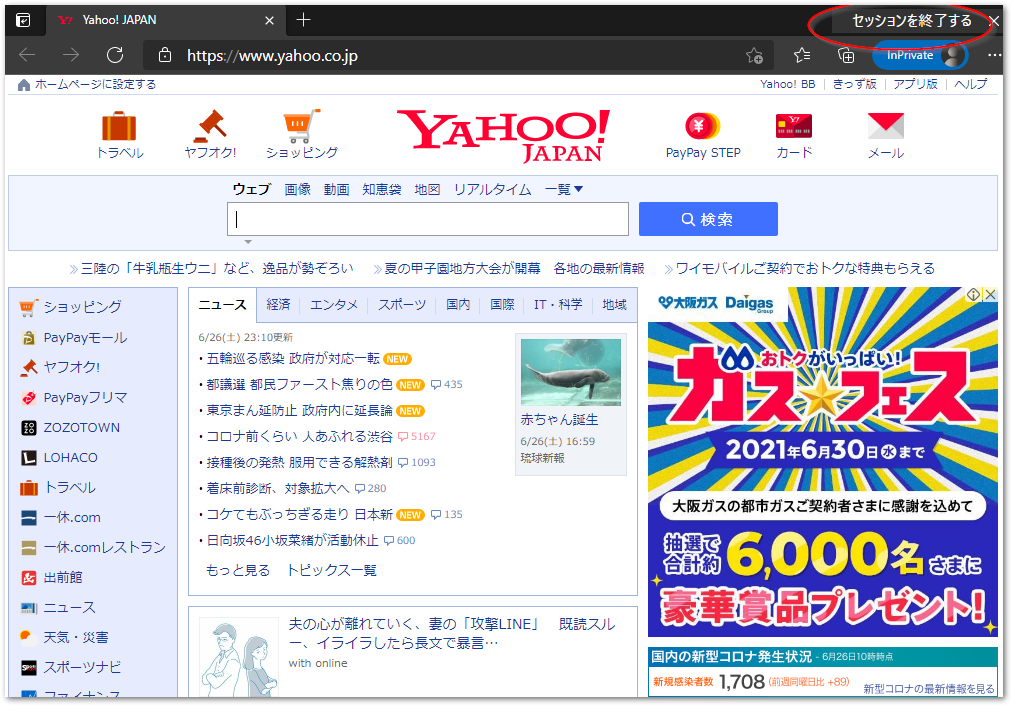1012x706 pixels.
Task: Open the dugong 赤ちゃん誕生 thumbnail
Action: point(571,372)
